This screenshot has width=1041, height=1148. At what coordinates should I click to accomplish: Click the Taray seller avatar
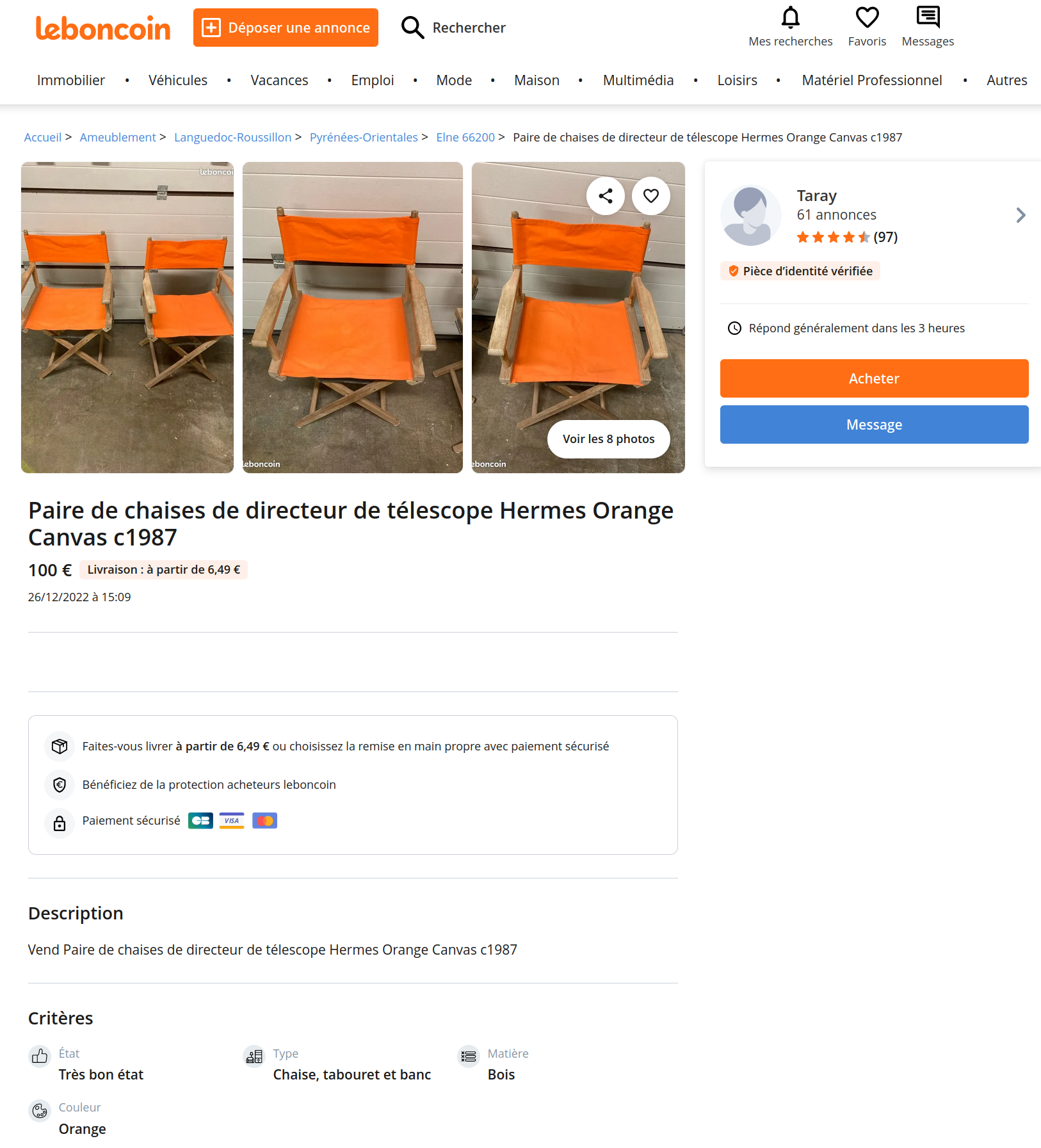click(750, 216)
